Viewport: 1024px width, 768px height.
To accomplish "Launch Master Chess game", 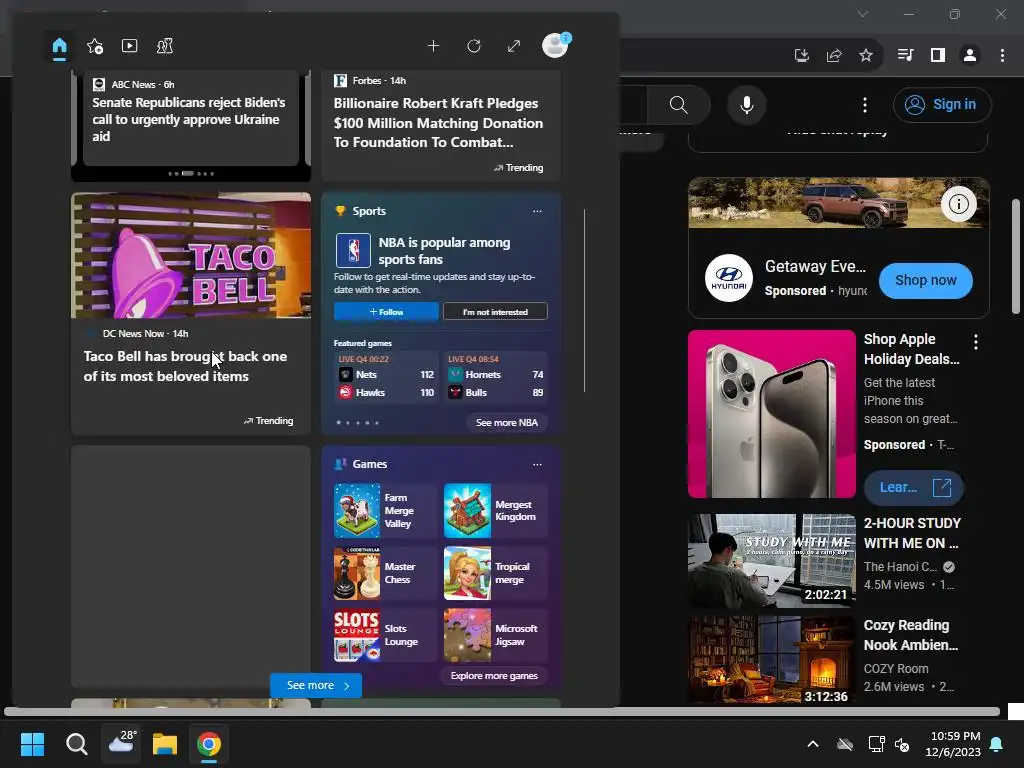I will click(x=384, y=573).
